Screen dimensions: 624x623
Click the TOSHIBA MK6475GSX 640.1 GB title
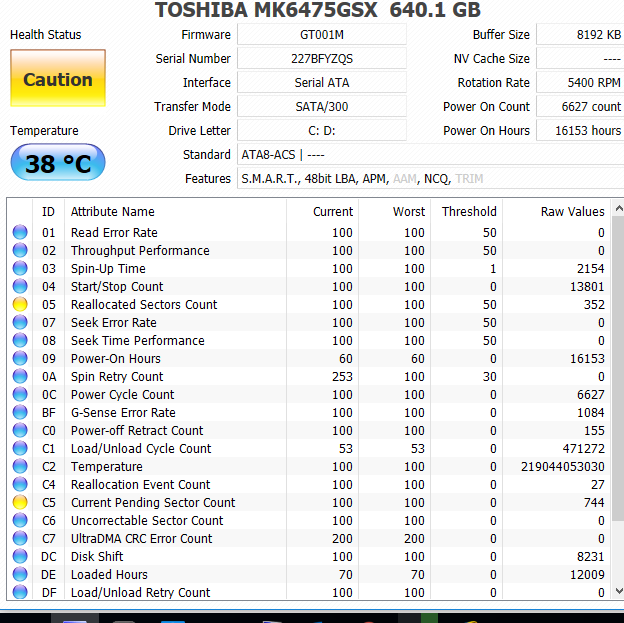[x=318, y=10]
